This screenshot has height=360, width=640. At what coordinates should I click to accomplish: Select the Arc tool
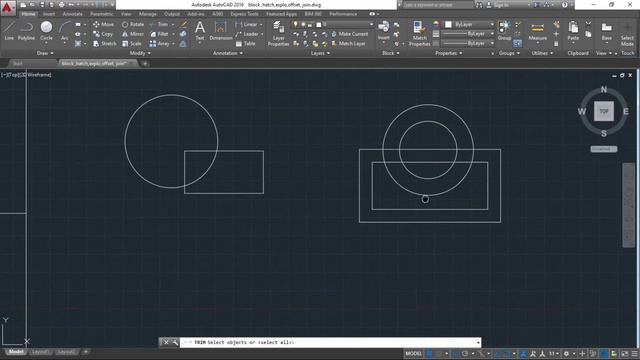point(64,31)
